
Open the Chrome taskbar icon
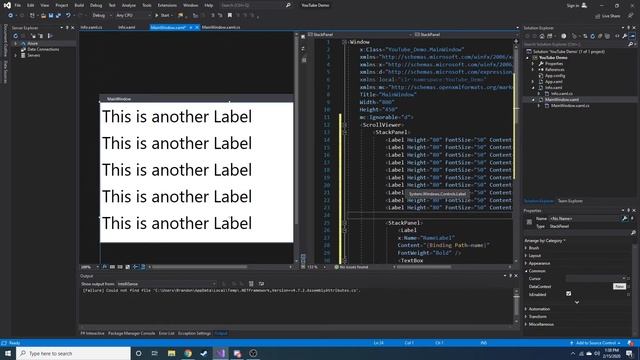[188, 353]
